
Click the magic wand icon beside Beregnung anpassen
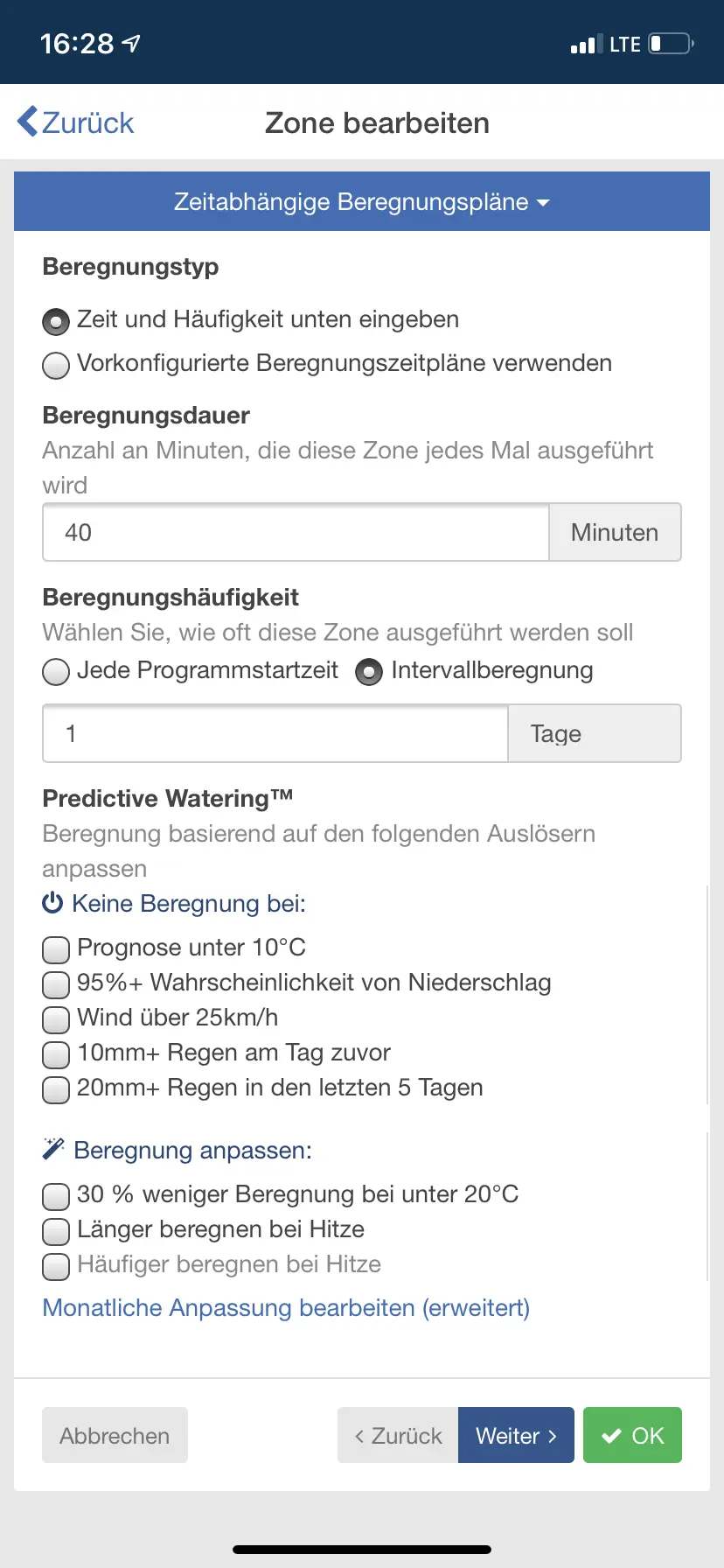[x=53, y=1149]
